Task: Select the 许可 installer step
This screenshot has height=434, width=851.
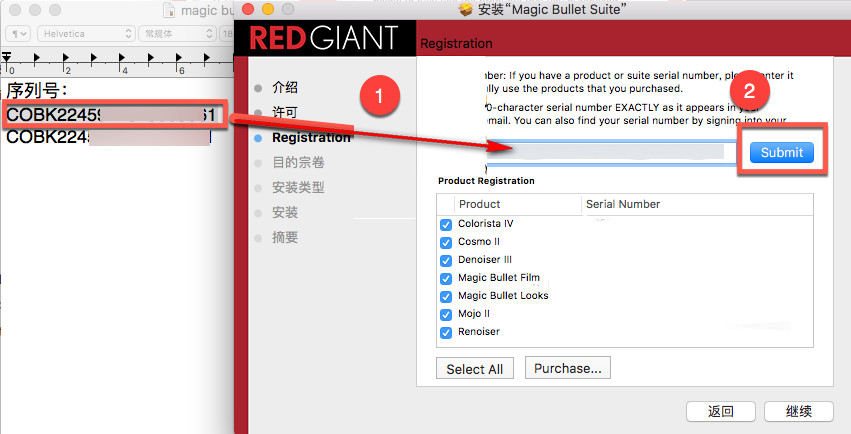Action: click(285, 112)
